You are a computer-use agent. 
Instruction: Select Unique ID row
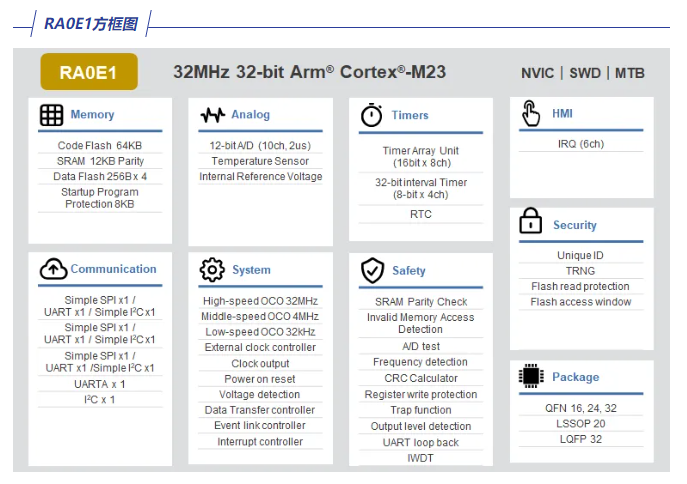click(x=581, y=255)
